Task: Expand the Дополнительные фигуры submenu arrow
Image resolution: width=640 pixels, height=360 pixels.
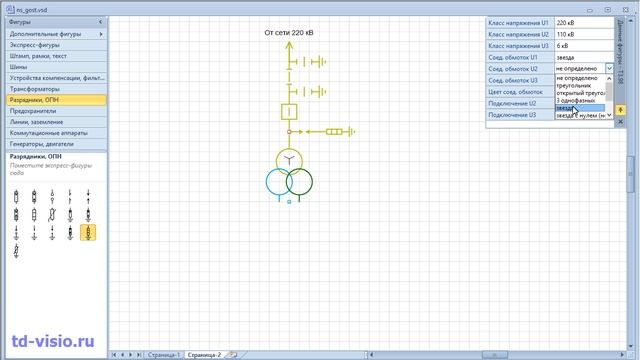Action: click(x=101, y=34)
